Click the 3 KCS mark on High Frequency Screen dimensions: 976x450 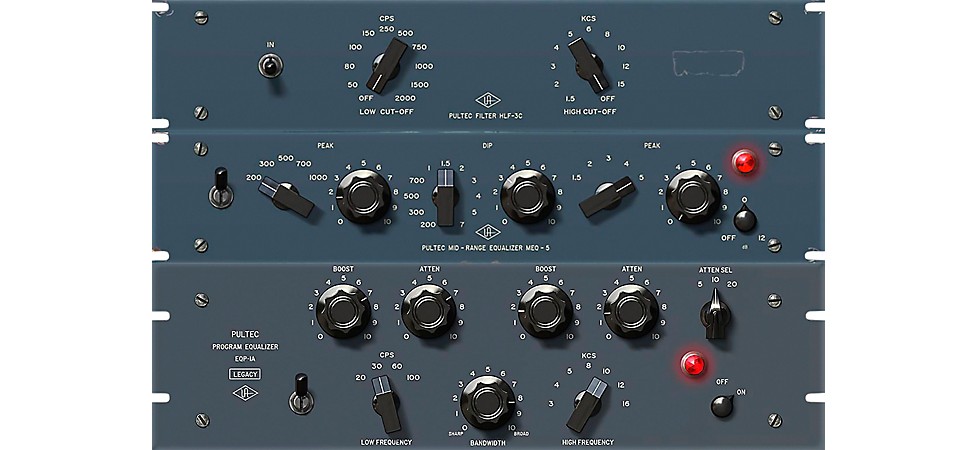pos(550,404)
